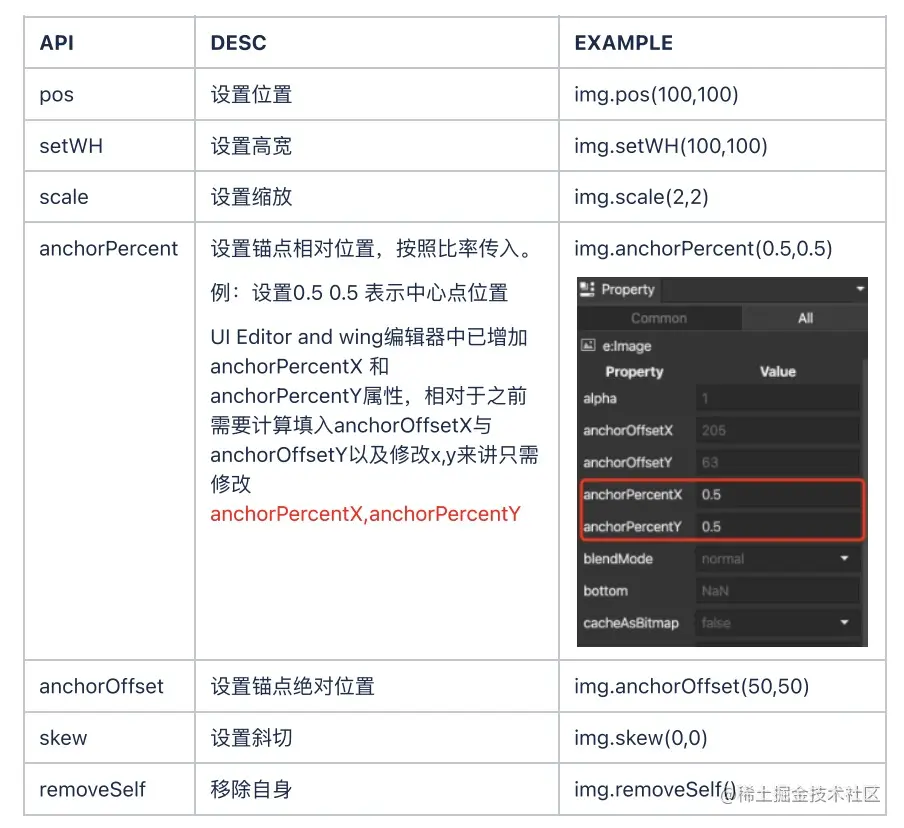Screen dimensions: 904x828
Task: Click the anchorPercentY value 0.5
Action: coord(711,526)
